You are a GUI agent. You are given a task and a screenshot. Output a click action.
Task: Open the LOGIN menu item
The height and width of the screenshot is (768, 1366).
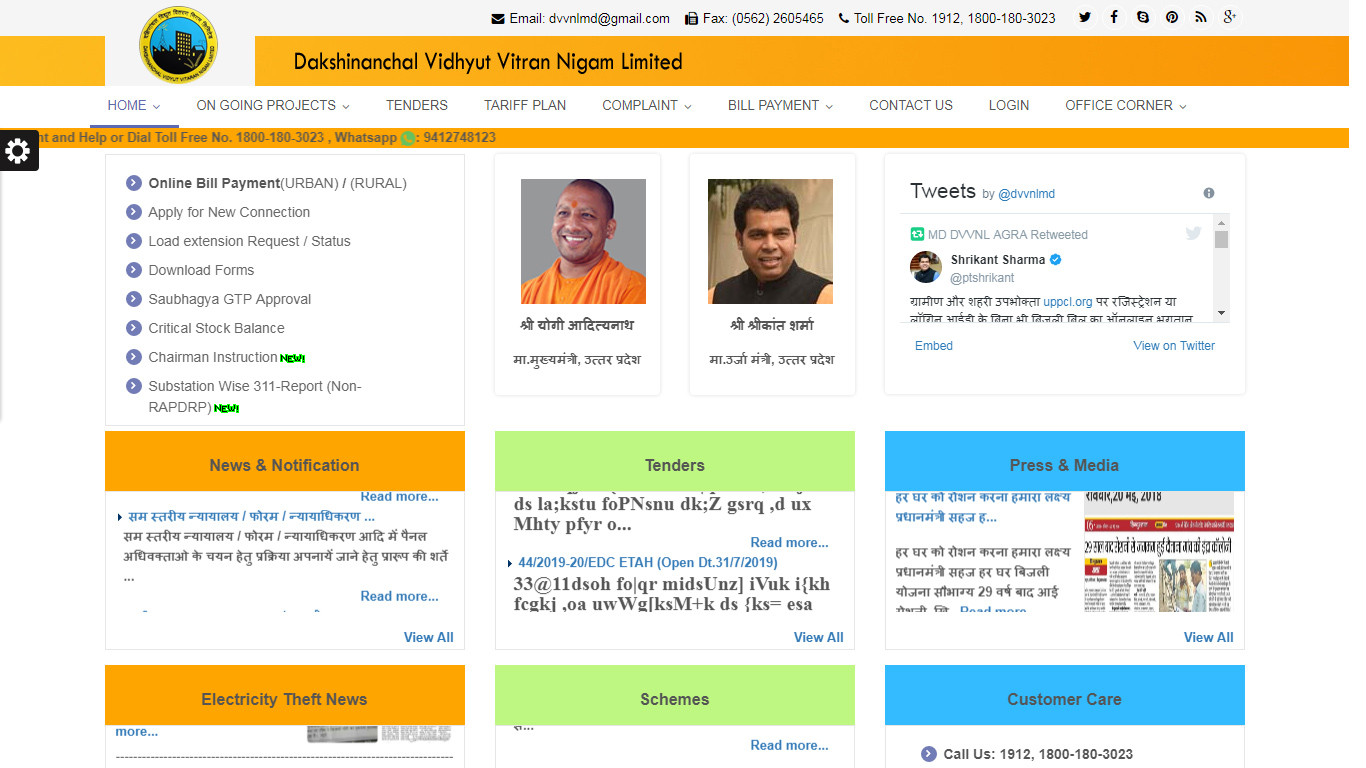(x=1009, y=105)
